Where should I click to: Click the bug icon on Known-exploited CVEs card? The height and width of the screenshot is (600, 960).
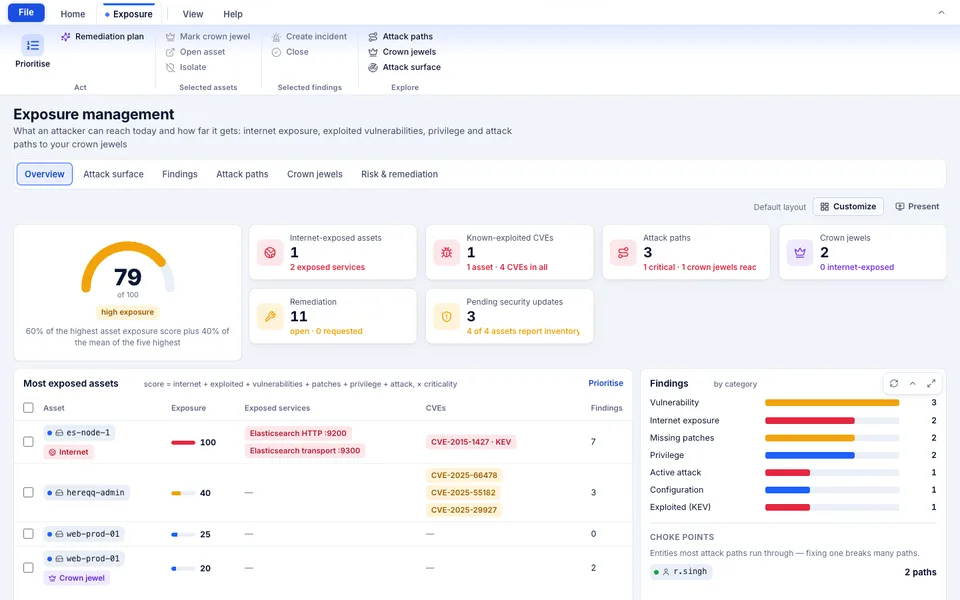point(446,252)
